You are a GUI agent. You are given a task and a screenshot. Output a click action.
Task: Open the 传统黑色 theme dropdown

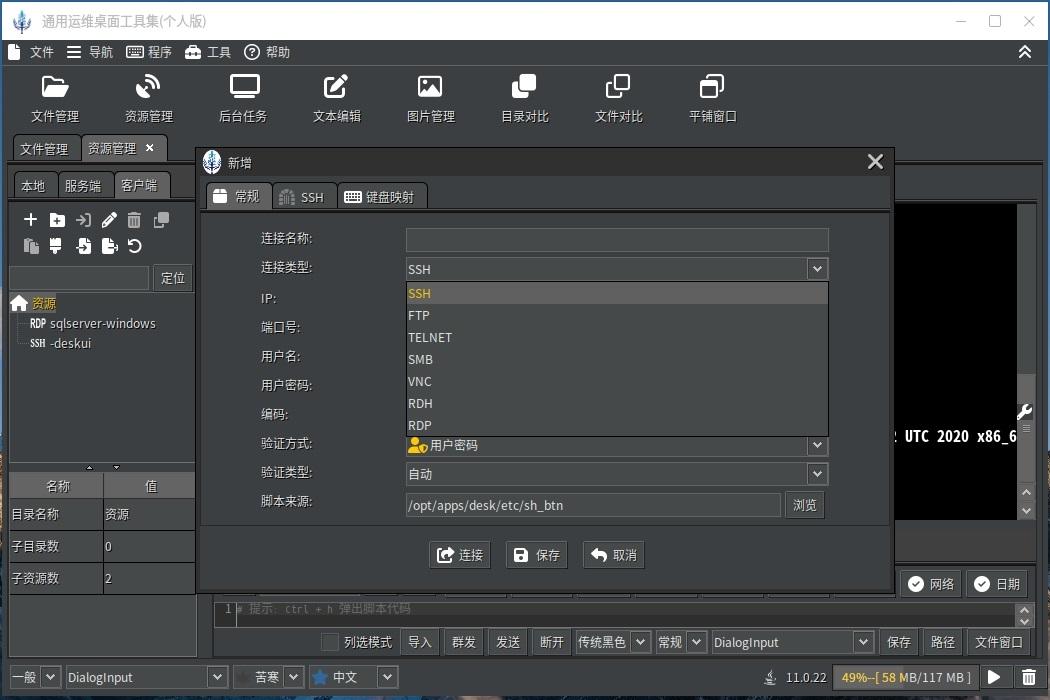(x=613, y=642)
